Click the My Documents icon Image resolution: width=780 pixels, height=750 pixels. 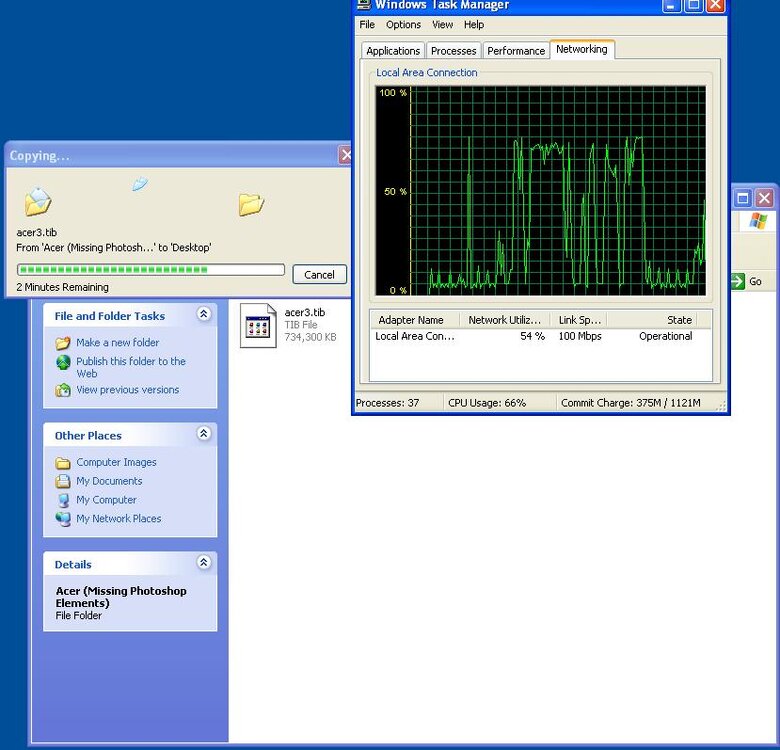(63, 481)
